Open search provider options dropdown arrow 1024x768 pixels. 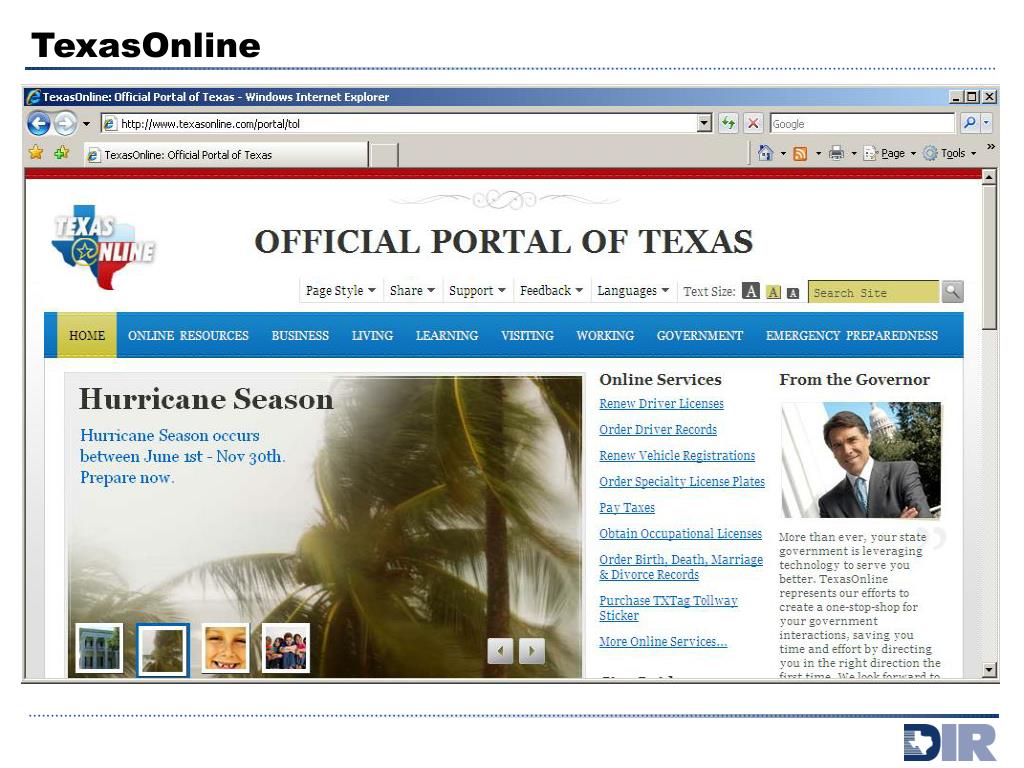[986, 123]
